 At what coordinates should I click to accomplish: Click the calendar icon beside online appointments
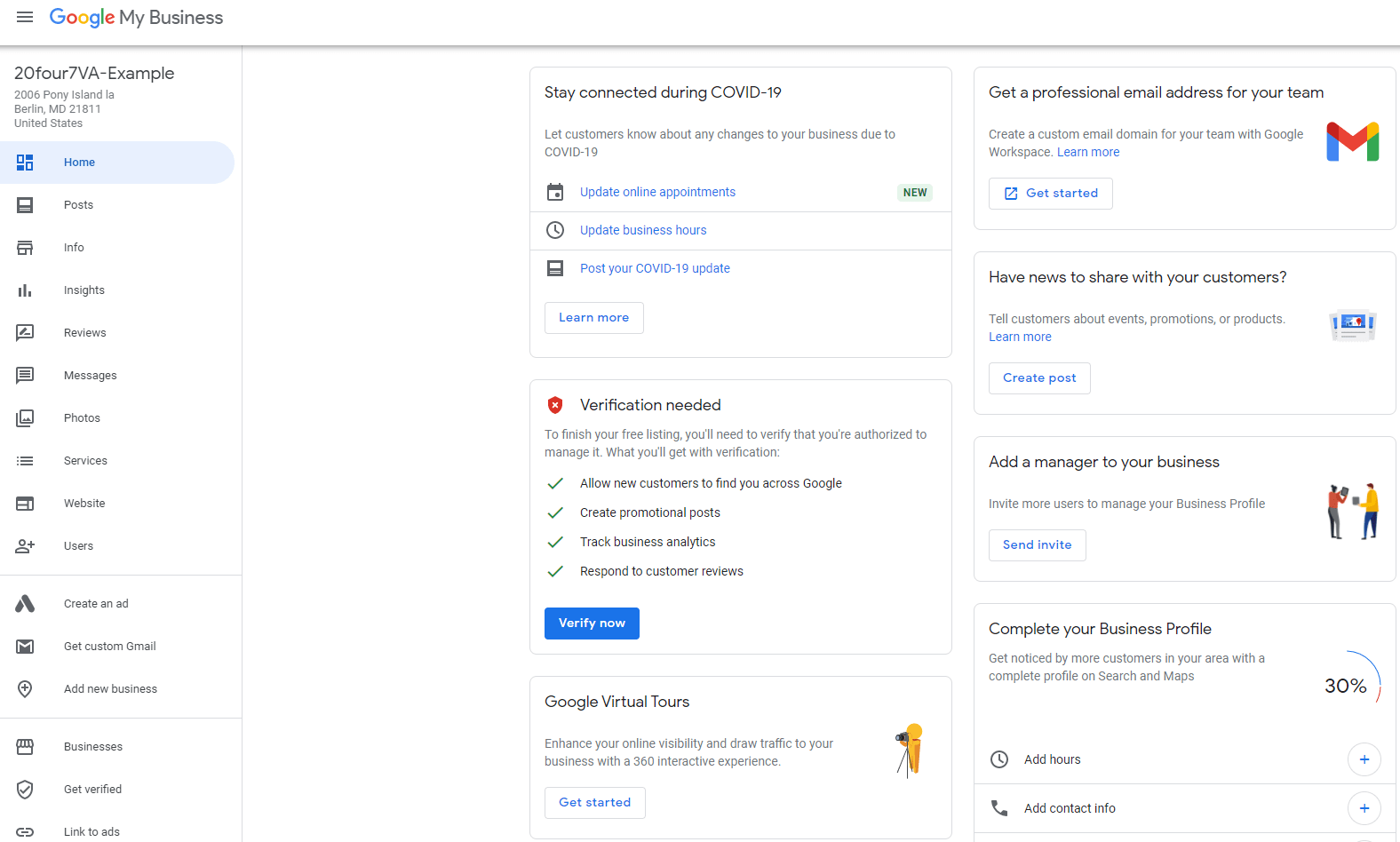(555, 192)
